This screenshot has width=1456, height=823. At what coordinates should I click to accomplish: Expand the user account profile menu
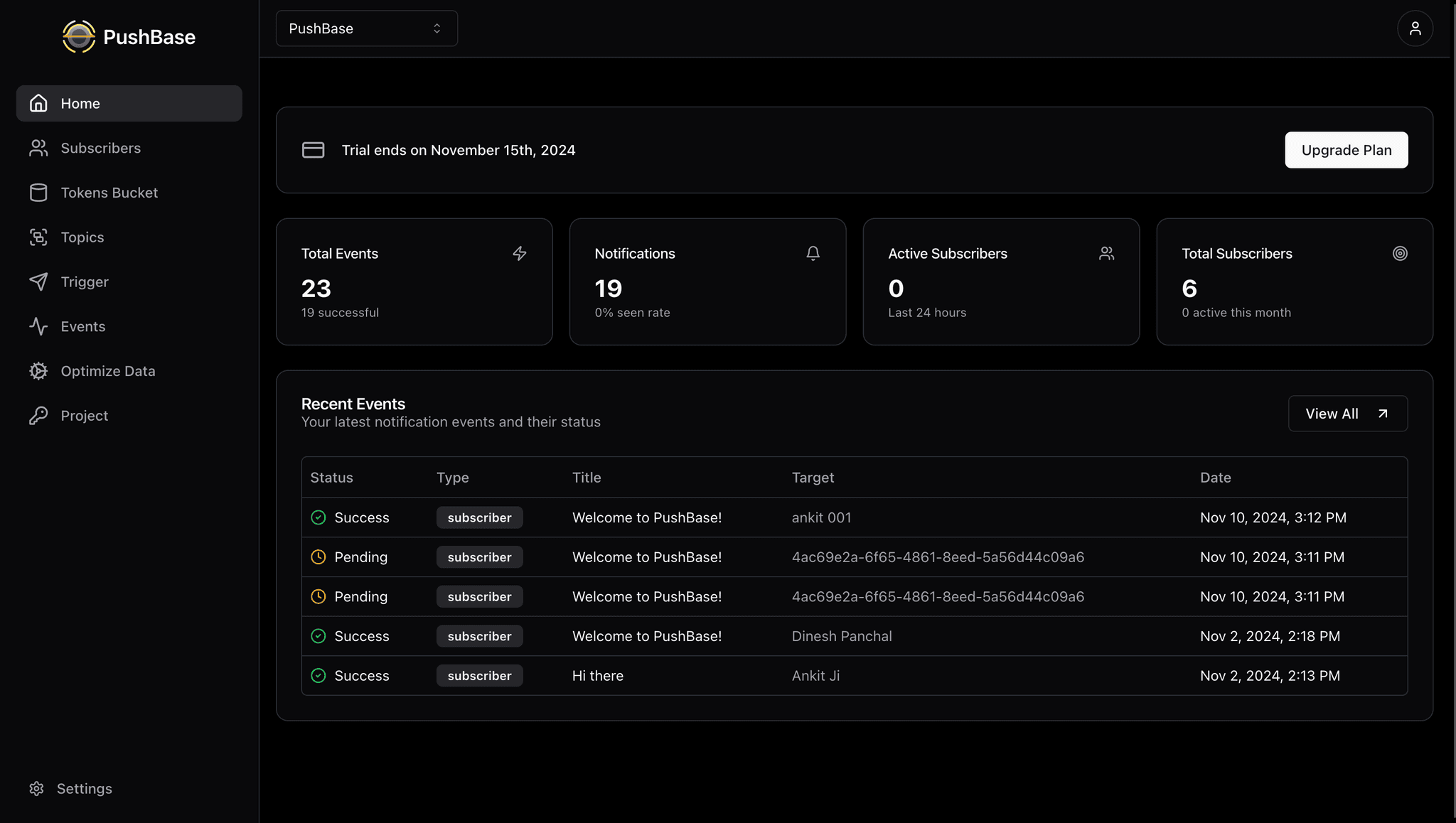pyautogui.click(x=1415, y=28)
